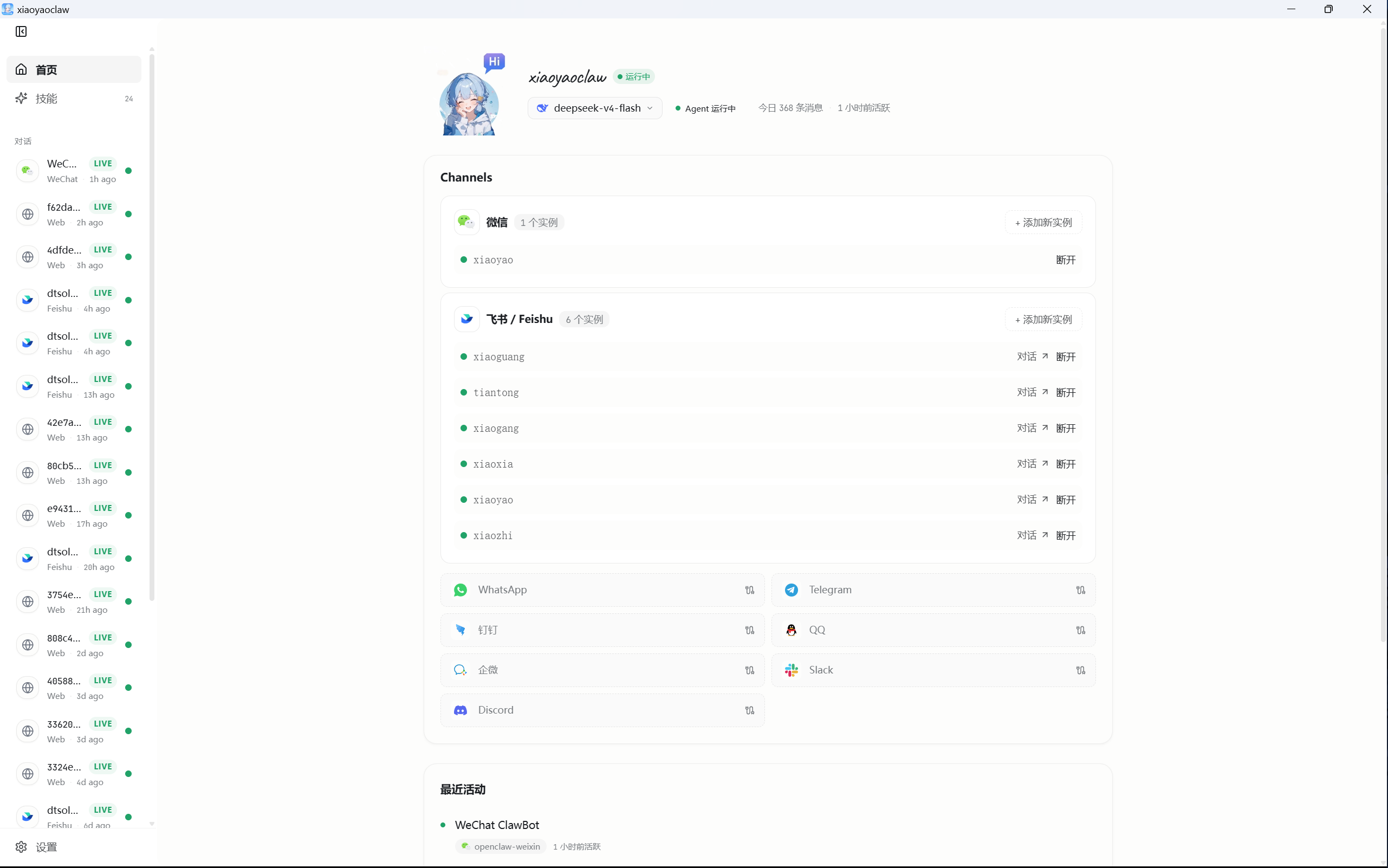Click the Discord channel icon
The width and height of the screenshot is (1388, 868).
(x=460, y=710)
